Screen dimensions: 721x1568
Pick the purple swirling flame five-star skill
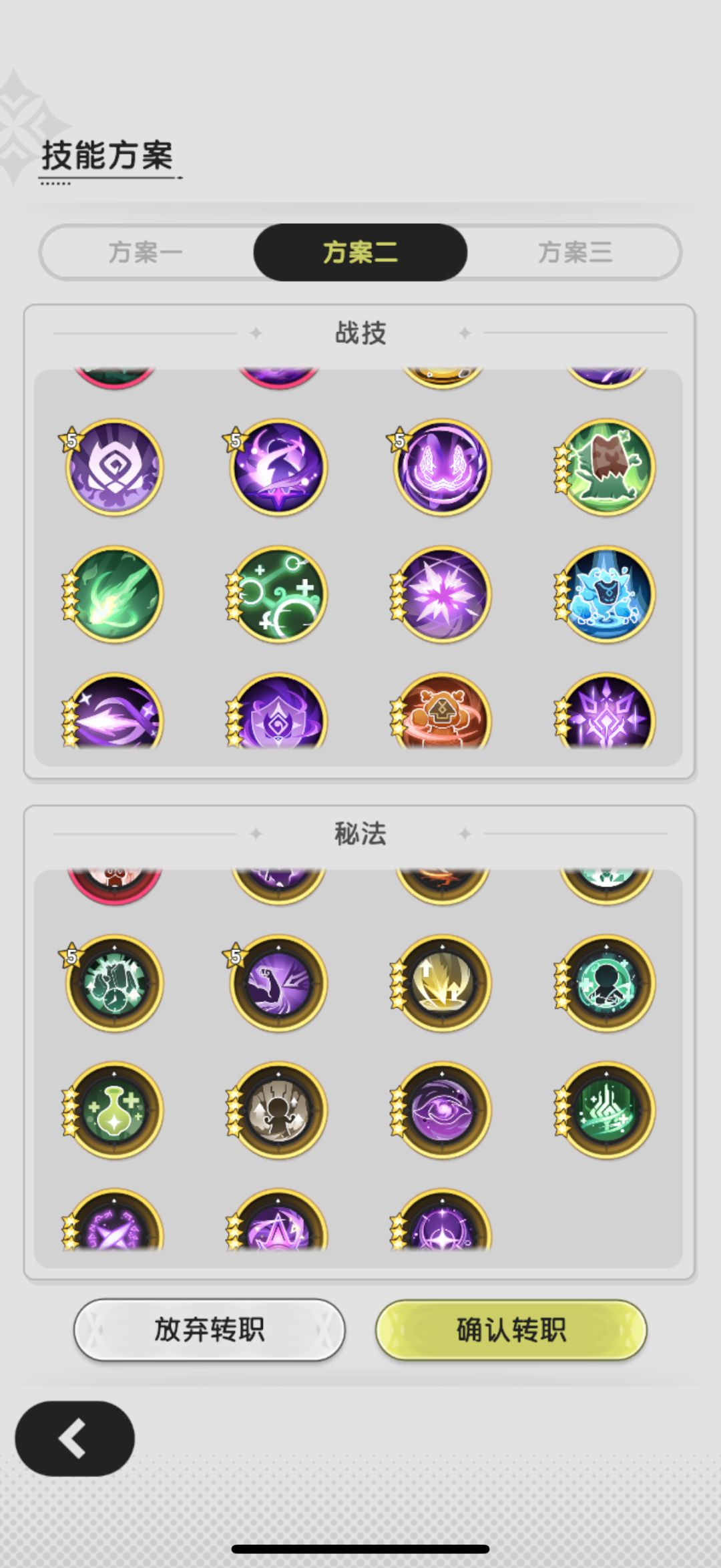pos(278,467)
